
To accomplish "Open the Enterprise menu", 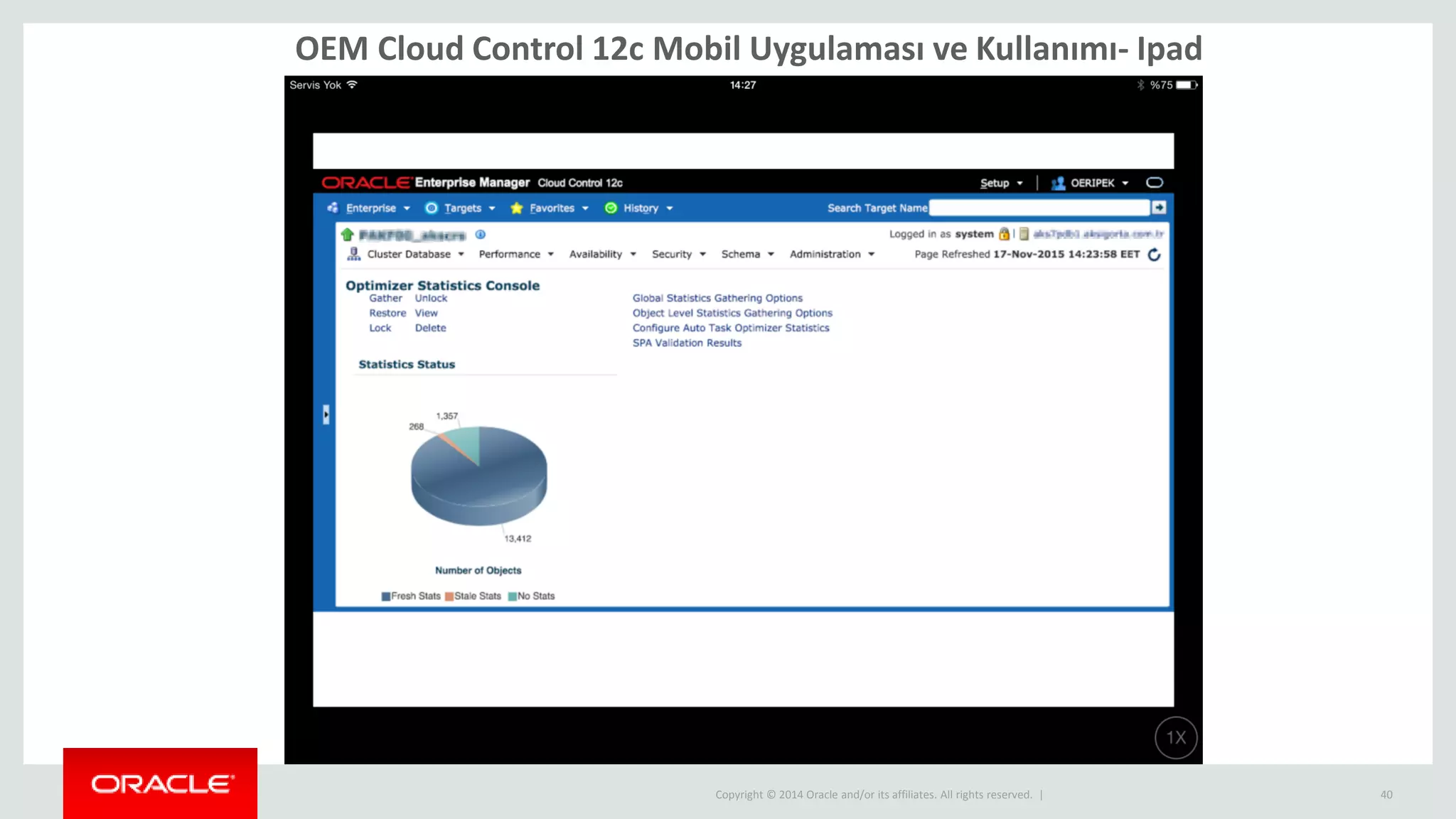I will 378,208.
